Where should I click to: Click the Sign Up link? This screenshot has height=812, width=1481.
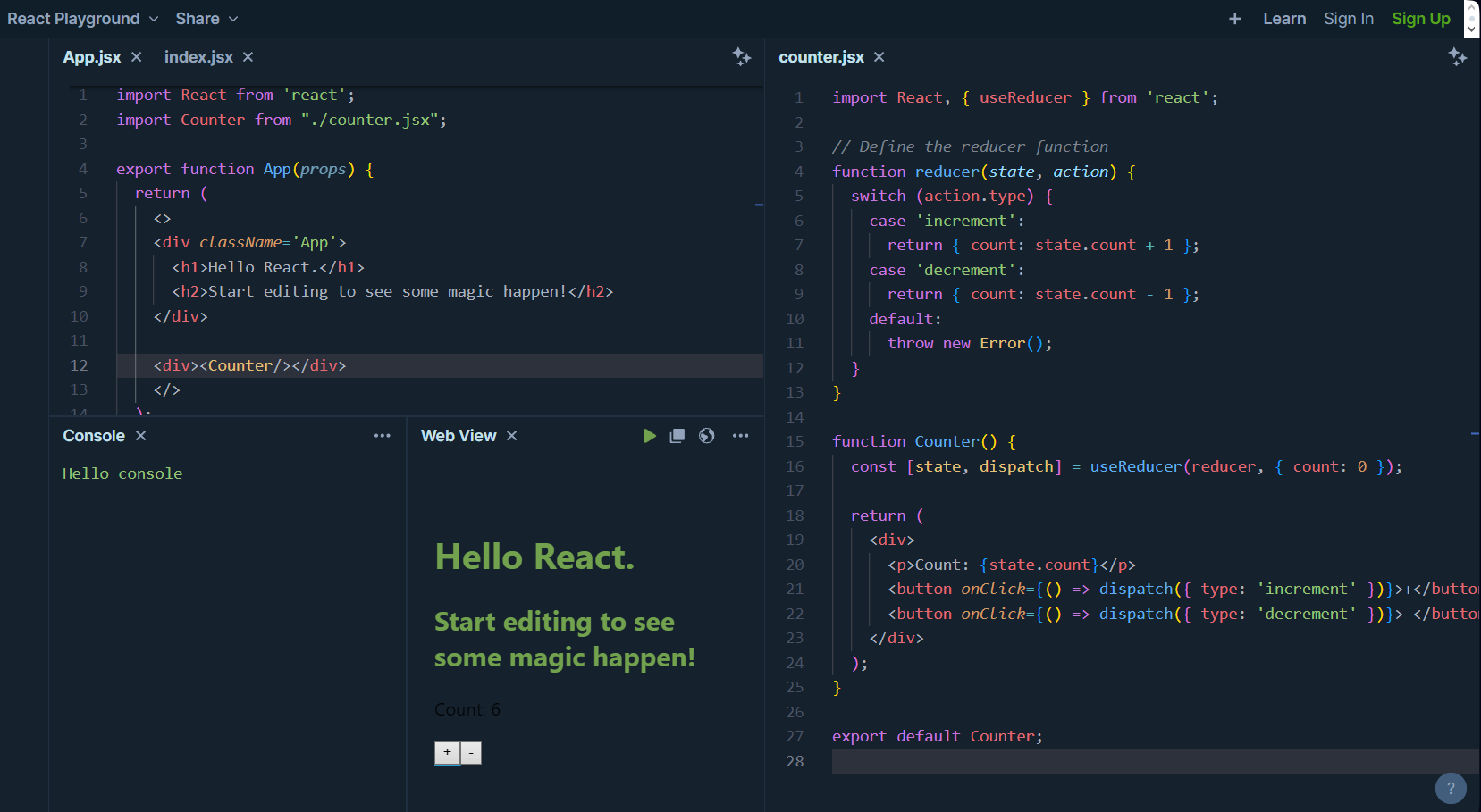point(1420,19)
